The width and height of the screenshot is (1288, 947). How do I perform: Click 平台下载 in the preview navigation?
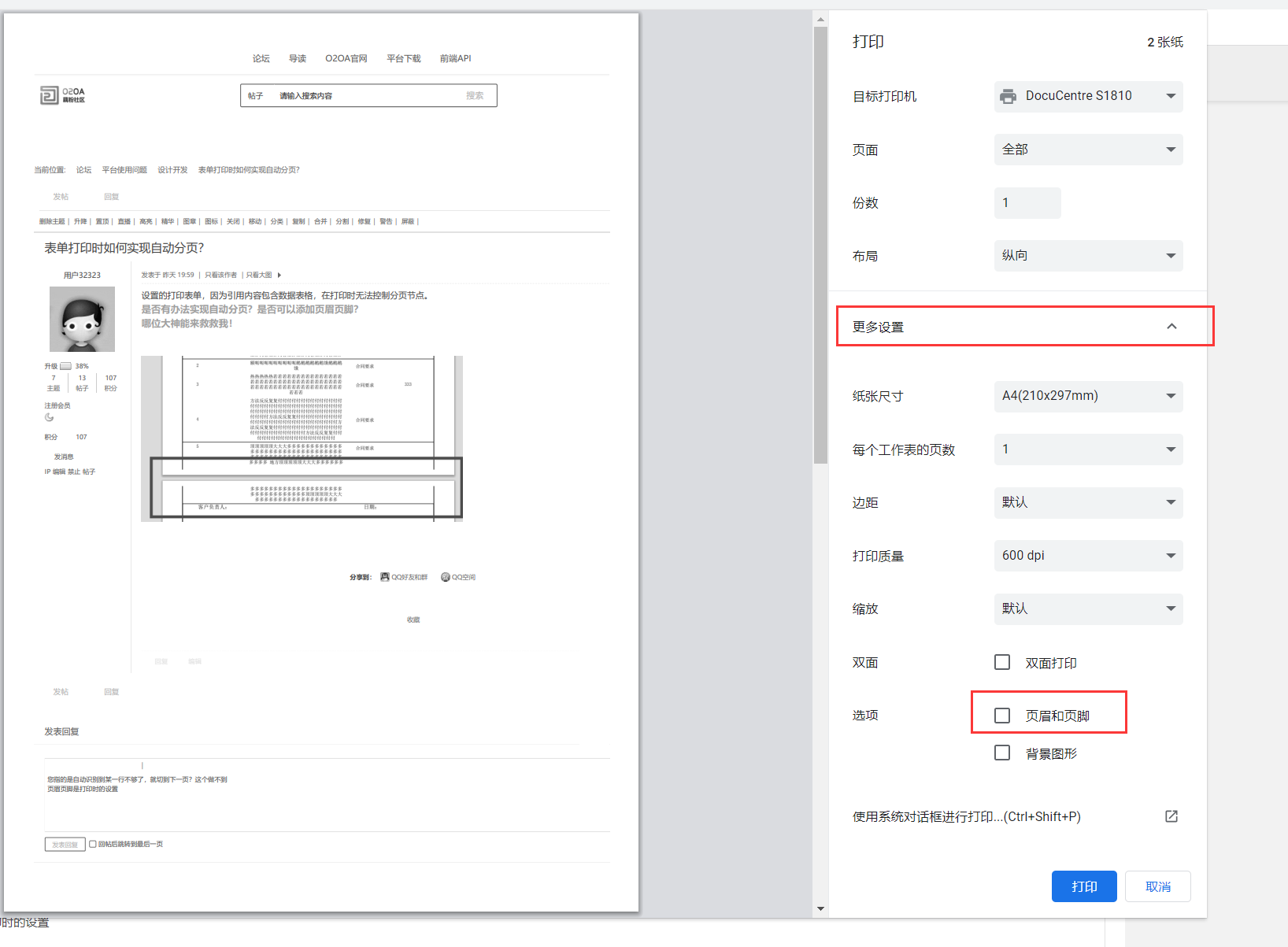(404, 58)
